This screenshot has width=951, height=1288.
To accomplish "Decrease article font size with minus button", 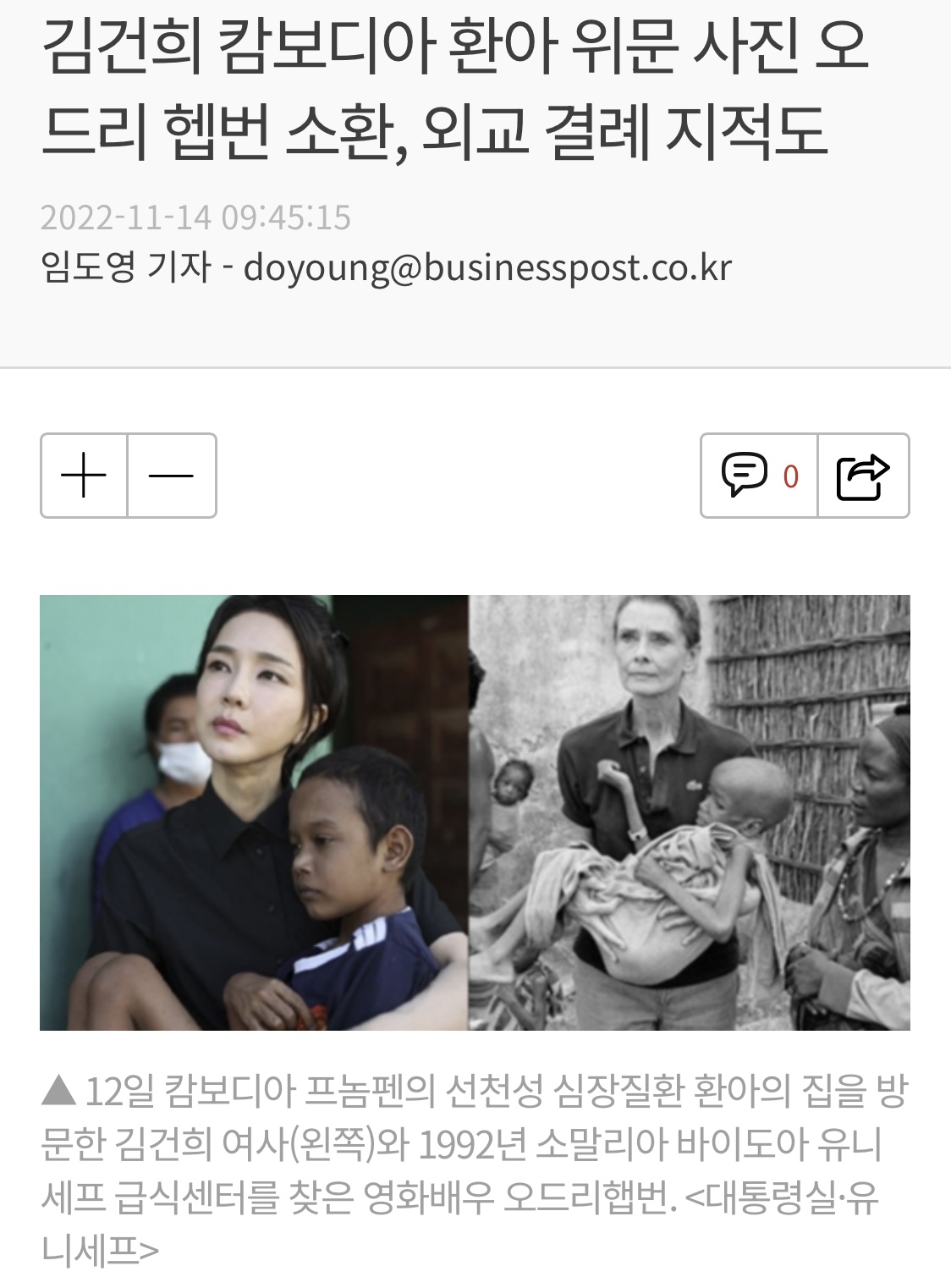I will tap(172, 476).
